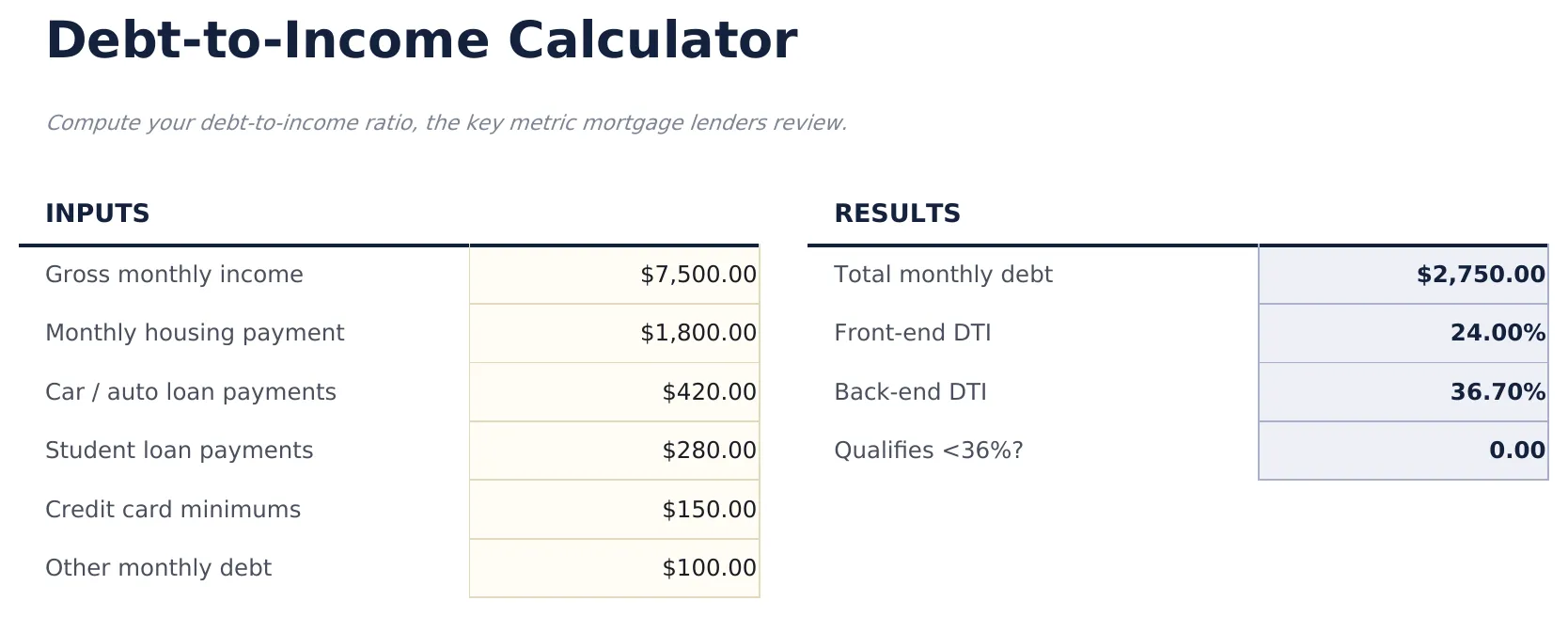1568x617 pixels.
Task: Click the Total monthly debt result cell
Action: [x=1403, y=275]
